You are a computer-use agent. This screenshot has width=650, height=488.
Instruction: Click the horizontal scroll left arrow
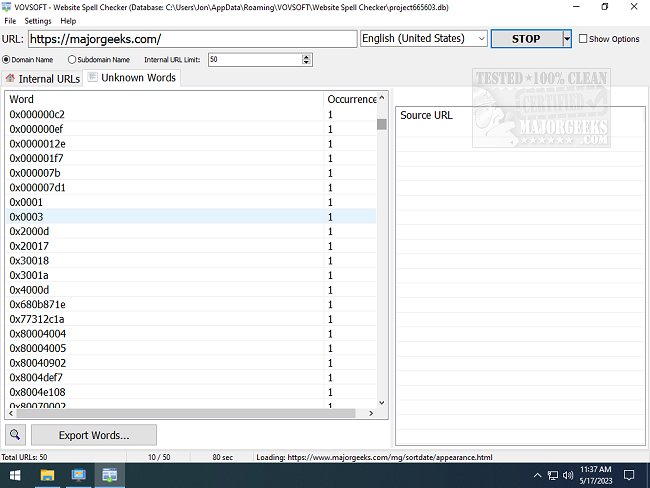(x=11, y=413)
